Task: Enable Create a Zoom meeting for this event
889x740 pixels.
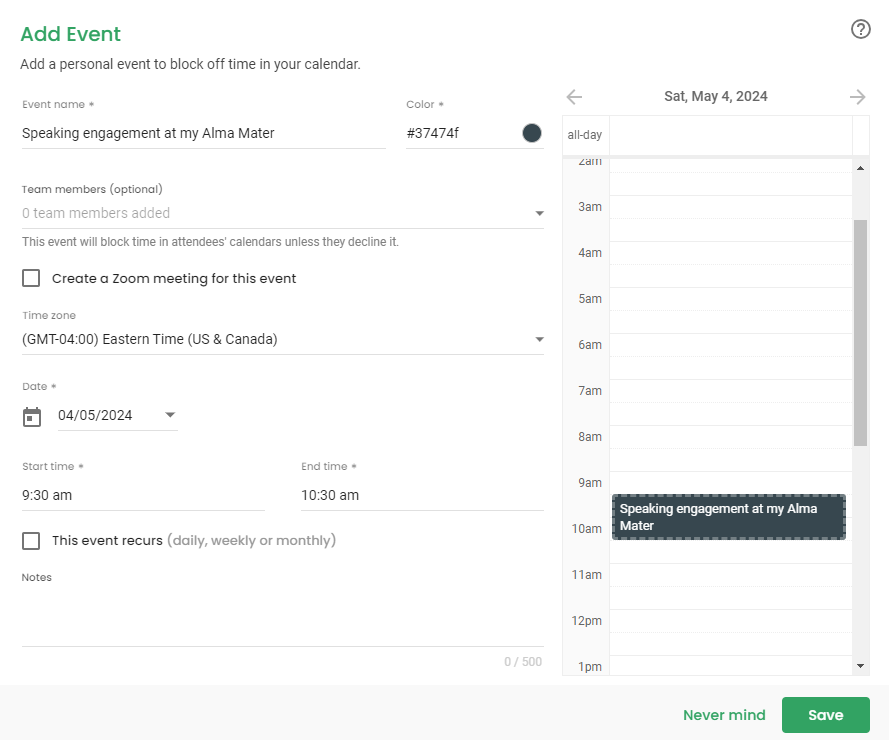Action: tap(31, 278)
